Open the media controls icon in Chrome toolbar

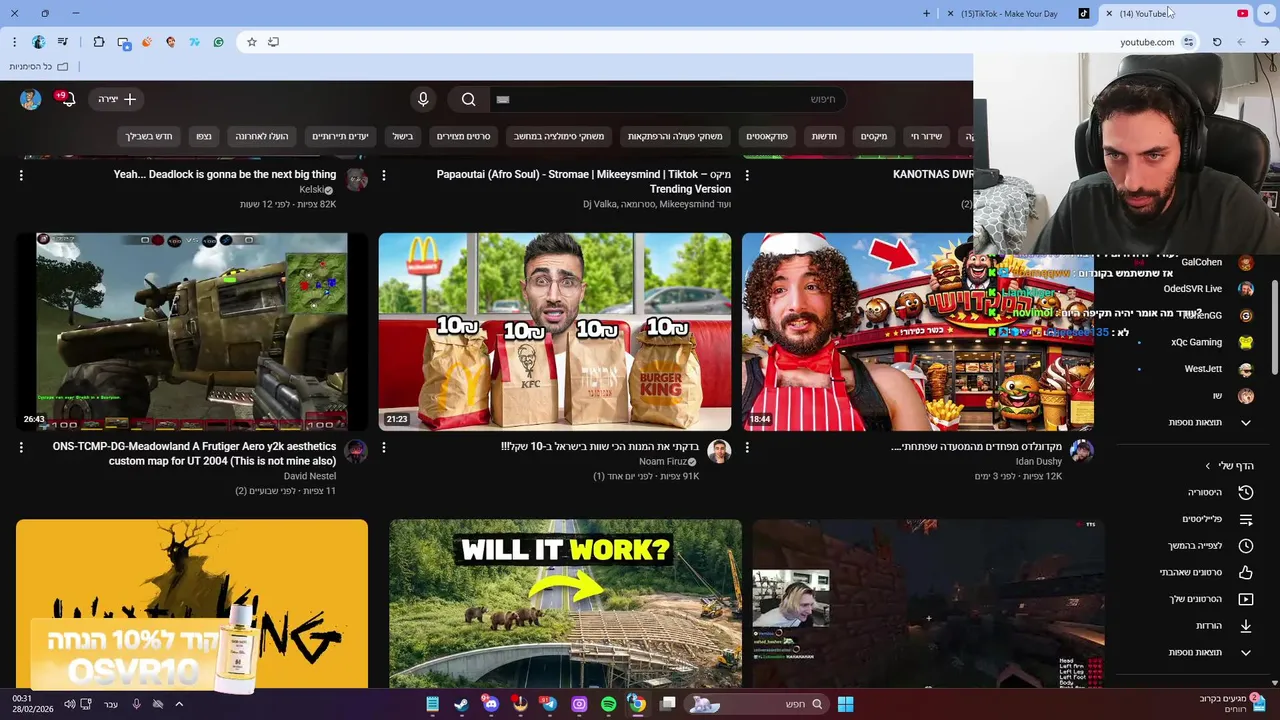click(x=63, y=42)
